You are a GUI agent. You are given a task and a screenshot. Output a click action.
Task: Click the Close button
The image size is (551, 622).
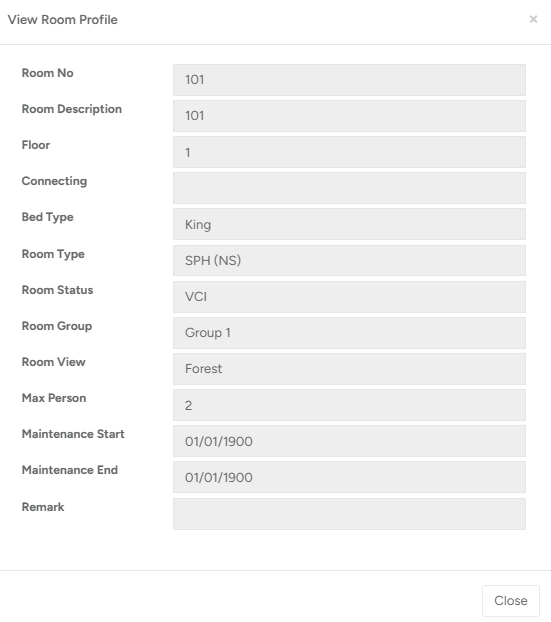click(x=511, y=601)
